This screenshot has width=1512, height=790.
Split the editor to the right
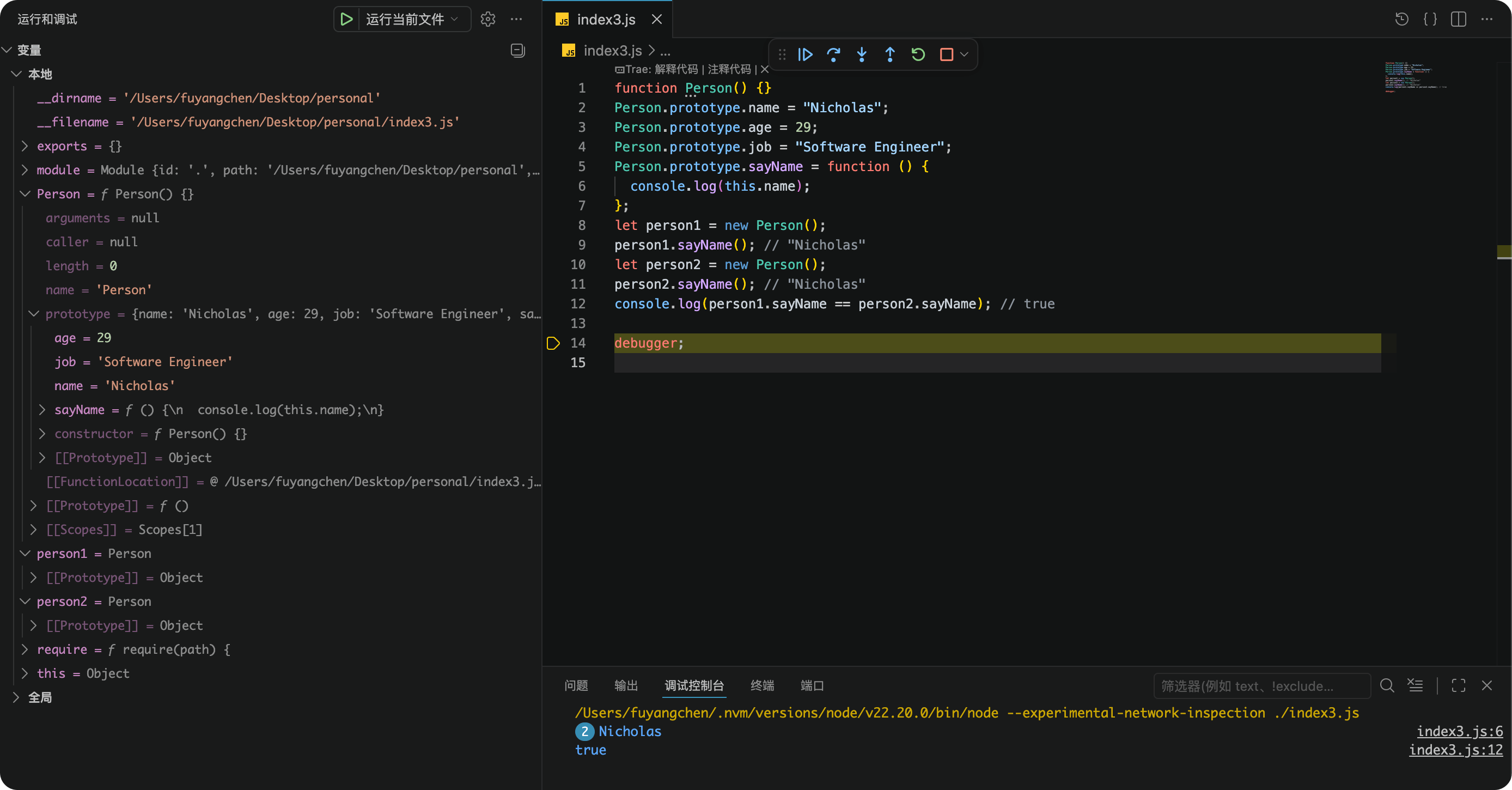[1459, 20]
